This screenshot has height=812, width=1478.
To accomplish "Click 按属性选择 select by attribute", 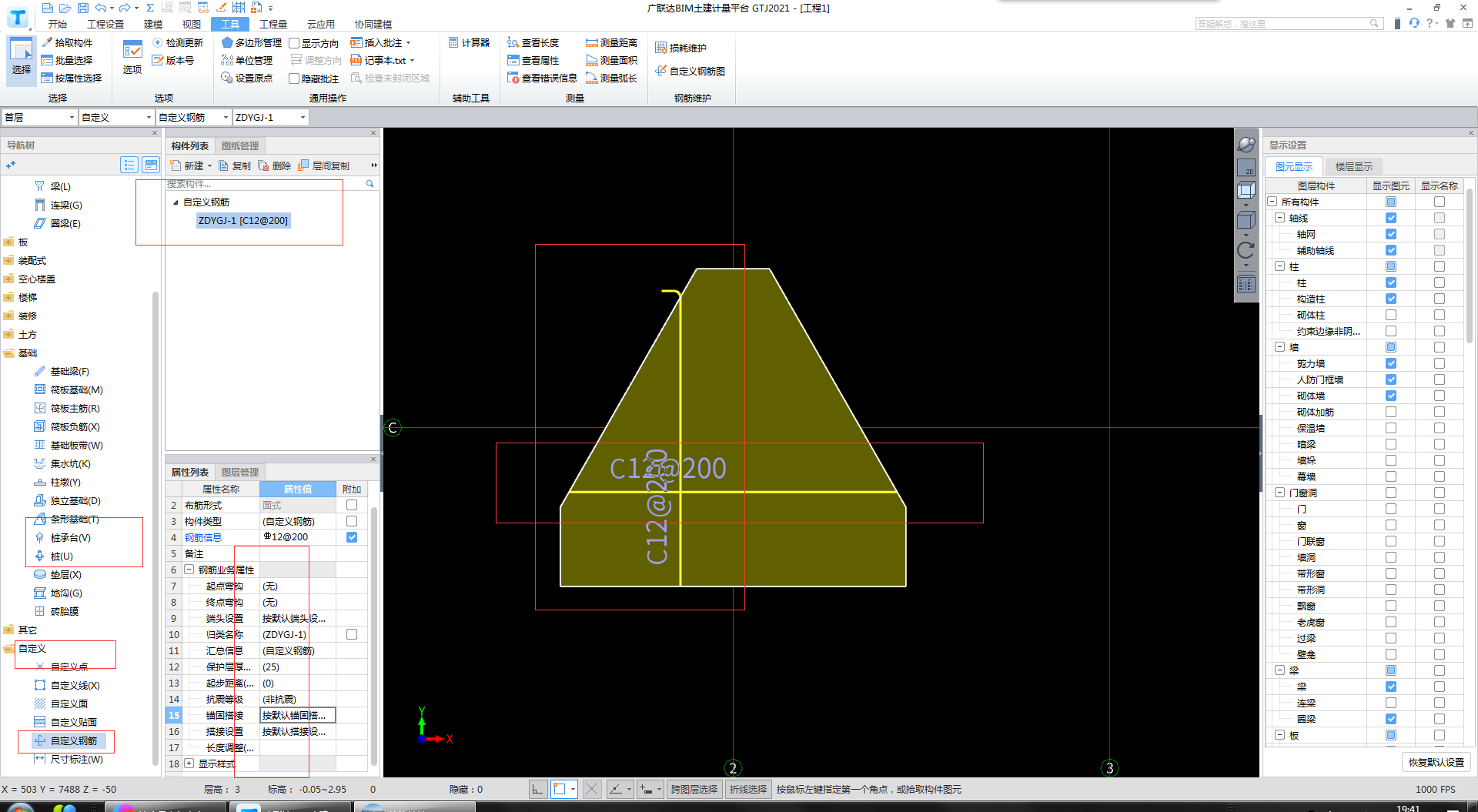I will point(72,78).
